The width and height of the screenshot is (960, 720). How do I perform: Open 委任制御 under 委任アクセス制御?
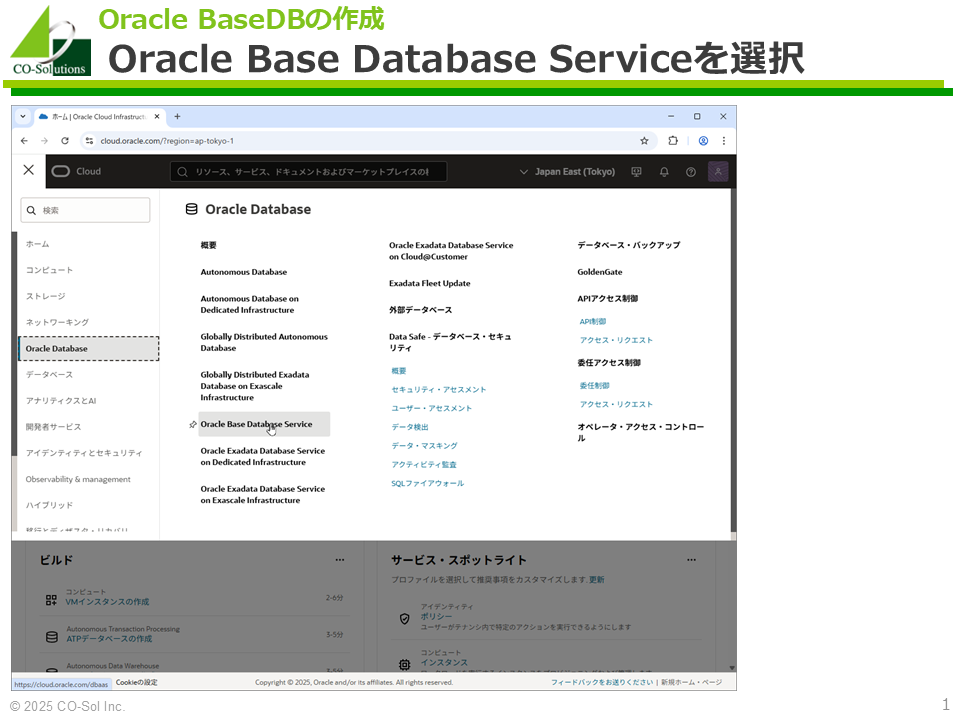(594, 386)
